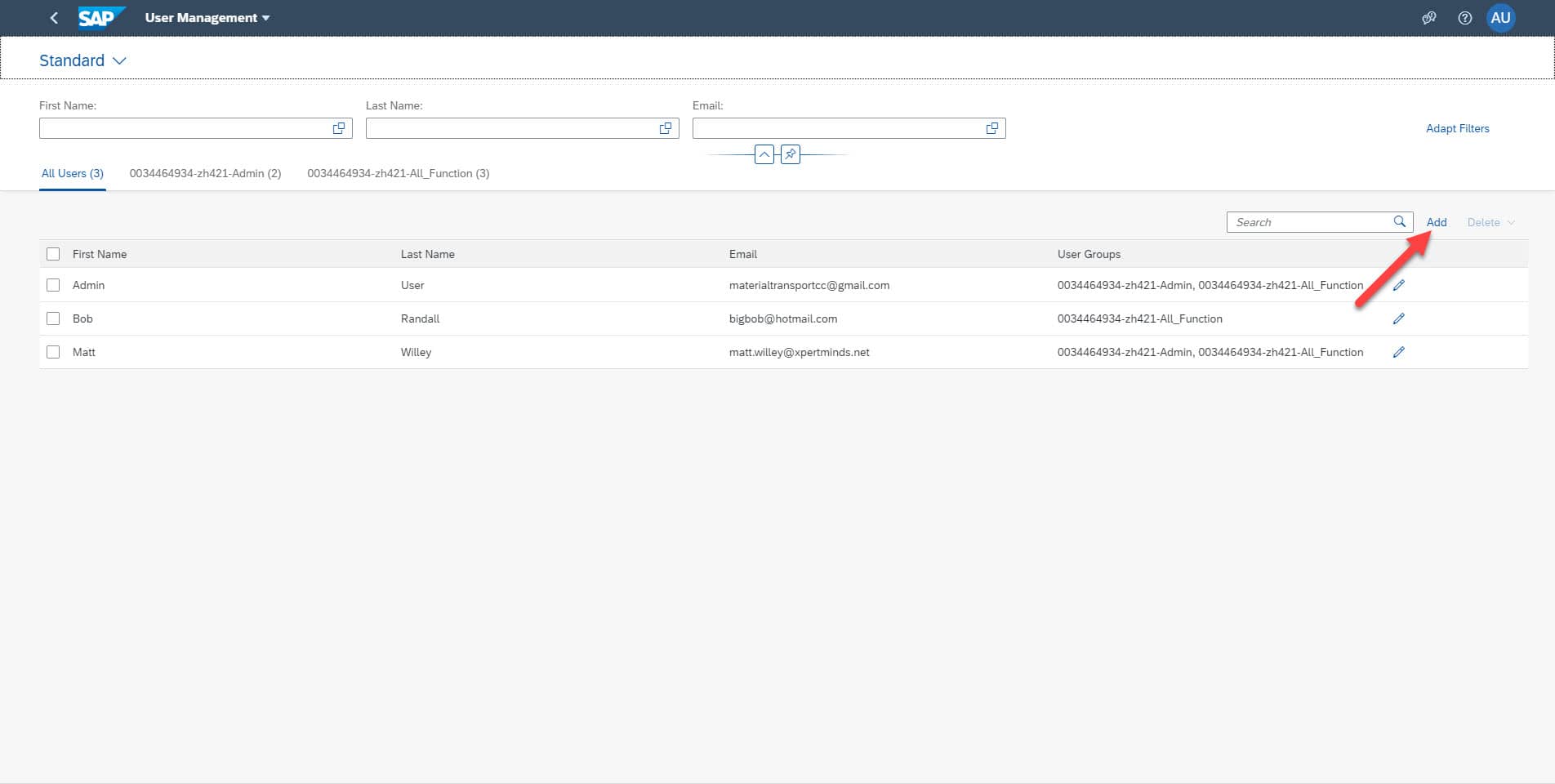Switch to All Users (3) tab
The width and height of the screenshot is (1555, 784).
point(73,173)
